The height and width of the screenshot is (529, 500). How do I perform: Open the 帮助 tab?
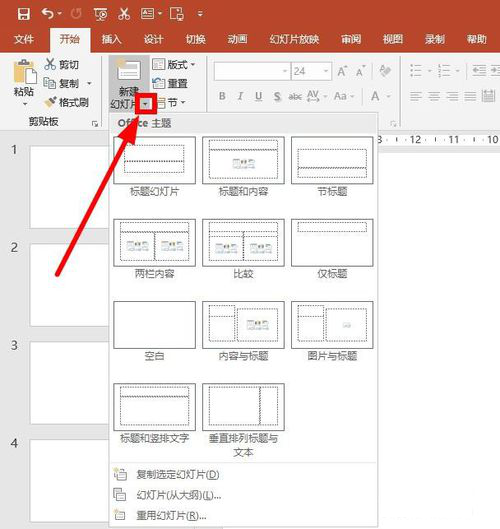click(x=477, y=39)
